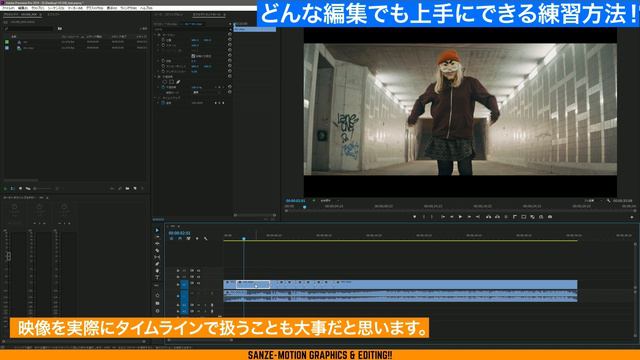Collapse the Motion effect group
The image size is (640, 360).
(x=156, y=35)
